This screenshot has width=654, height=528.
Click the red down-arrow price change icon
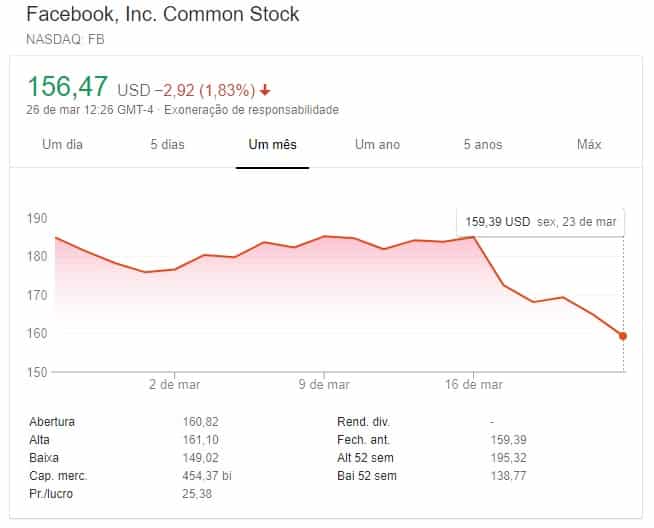(x=265, y=90)
